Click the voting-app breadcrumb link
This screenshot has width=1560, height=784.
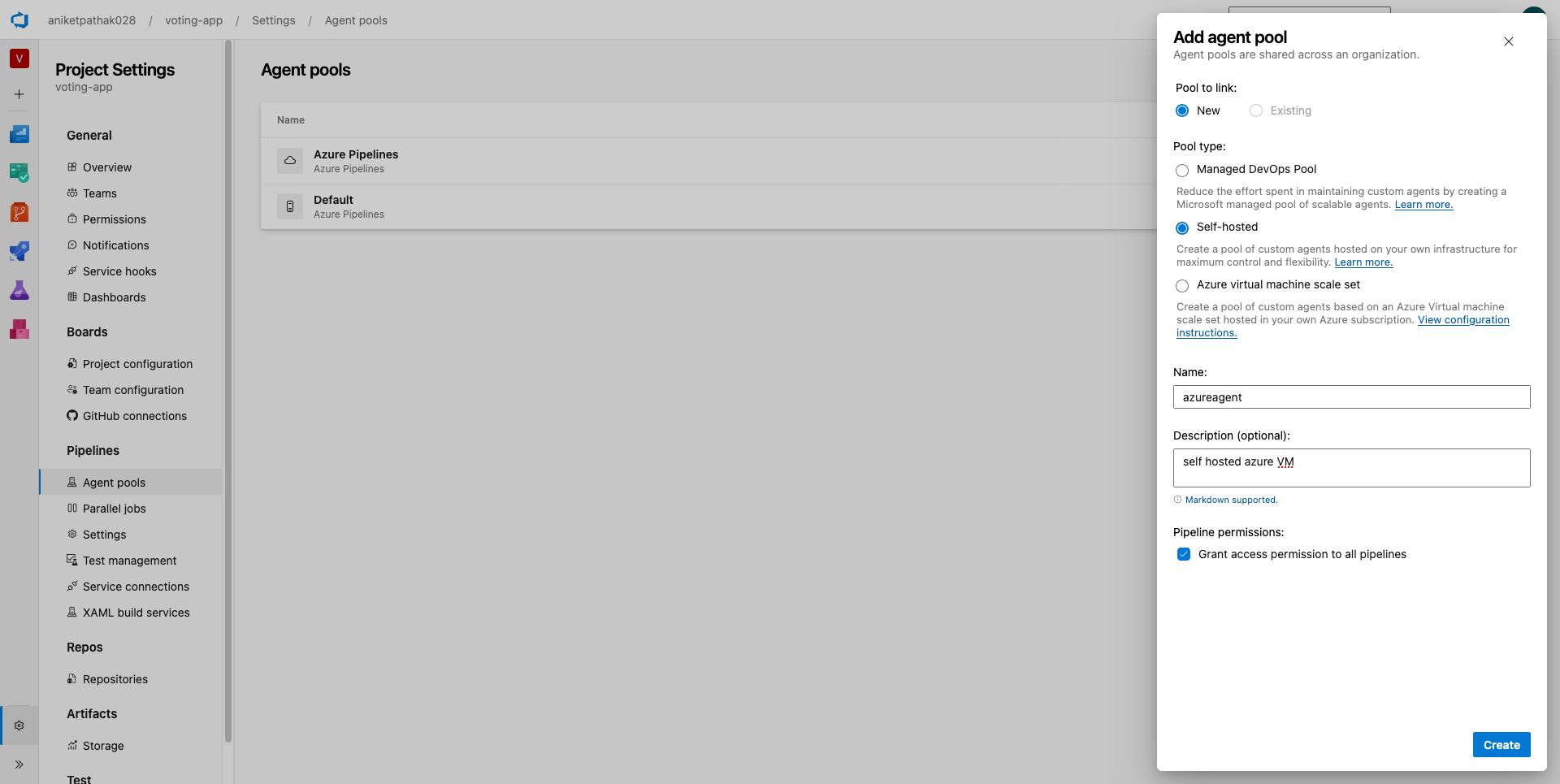(x=193, y=20)
